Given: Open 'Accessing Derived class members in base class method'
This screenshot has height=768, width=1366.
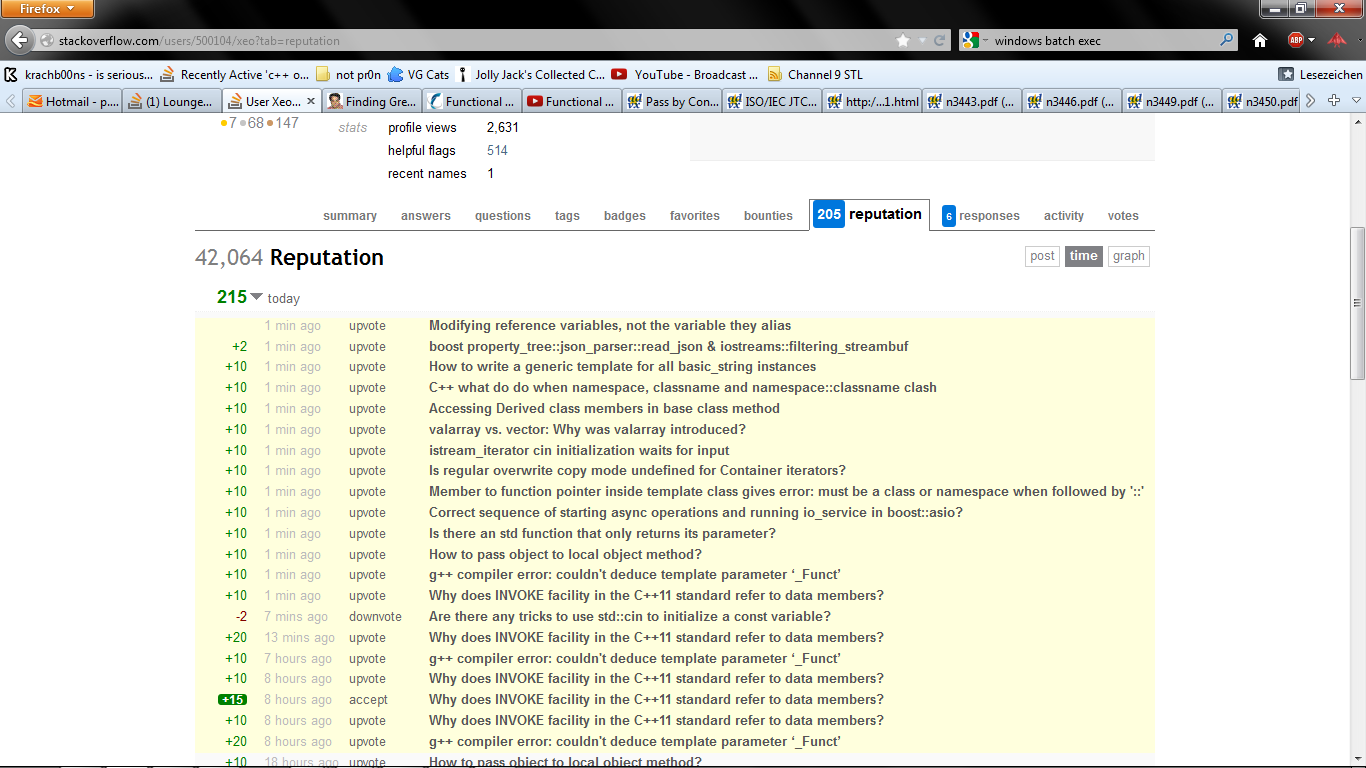Looking at the screenshot, I should tap(604, 409).
